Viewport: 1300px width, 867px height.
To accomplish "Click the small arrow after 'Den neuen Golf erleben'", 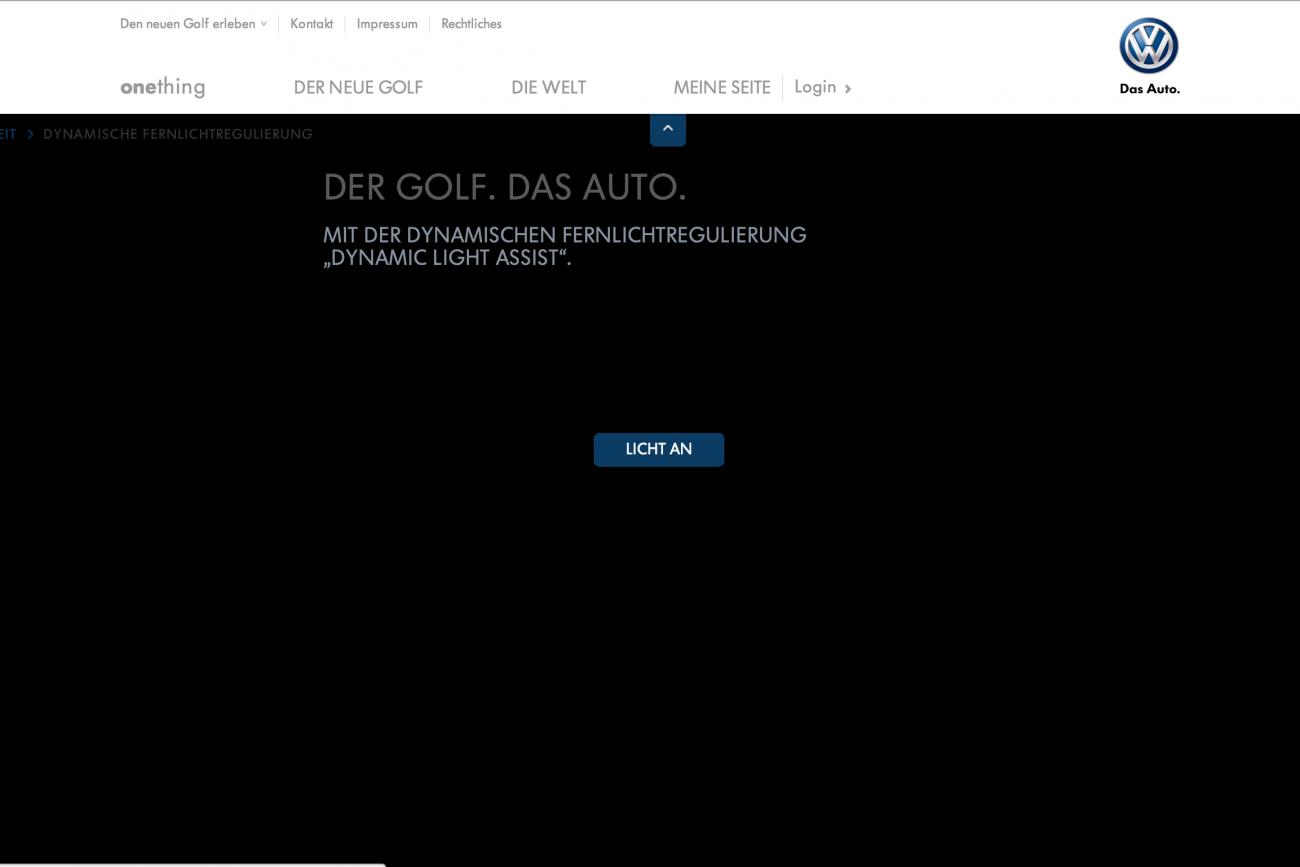I will [264, 24].
